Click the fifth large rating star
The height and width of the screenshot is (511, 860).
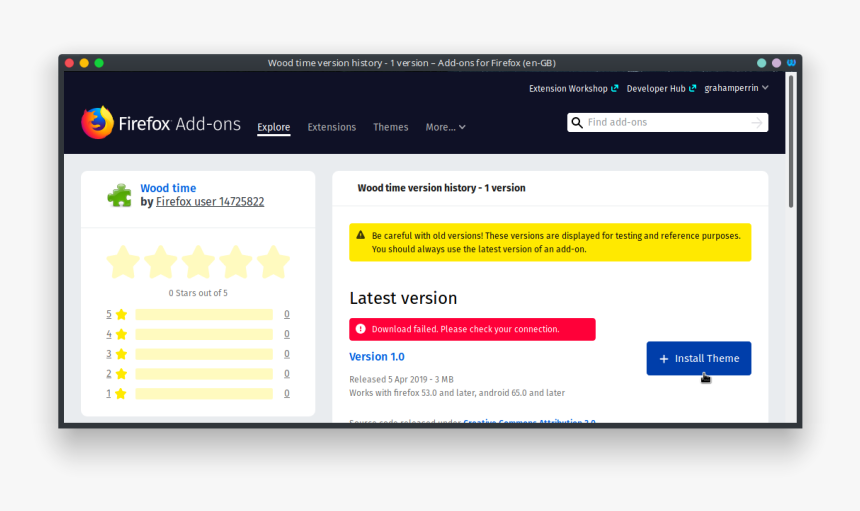click(x=273, y=262)
